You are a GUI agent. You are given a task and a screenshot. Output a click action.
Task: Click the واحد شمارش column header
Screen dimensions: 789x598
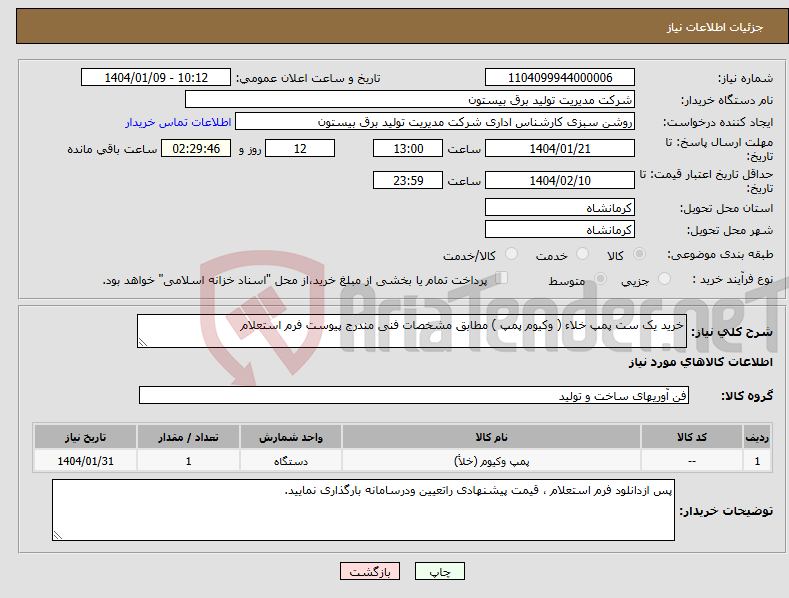click(291, 437)
